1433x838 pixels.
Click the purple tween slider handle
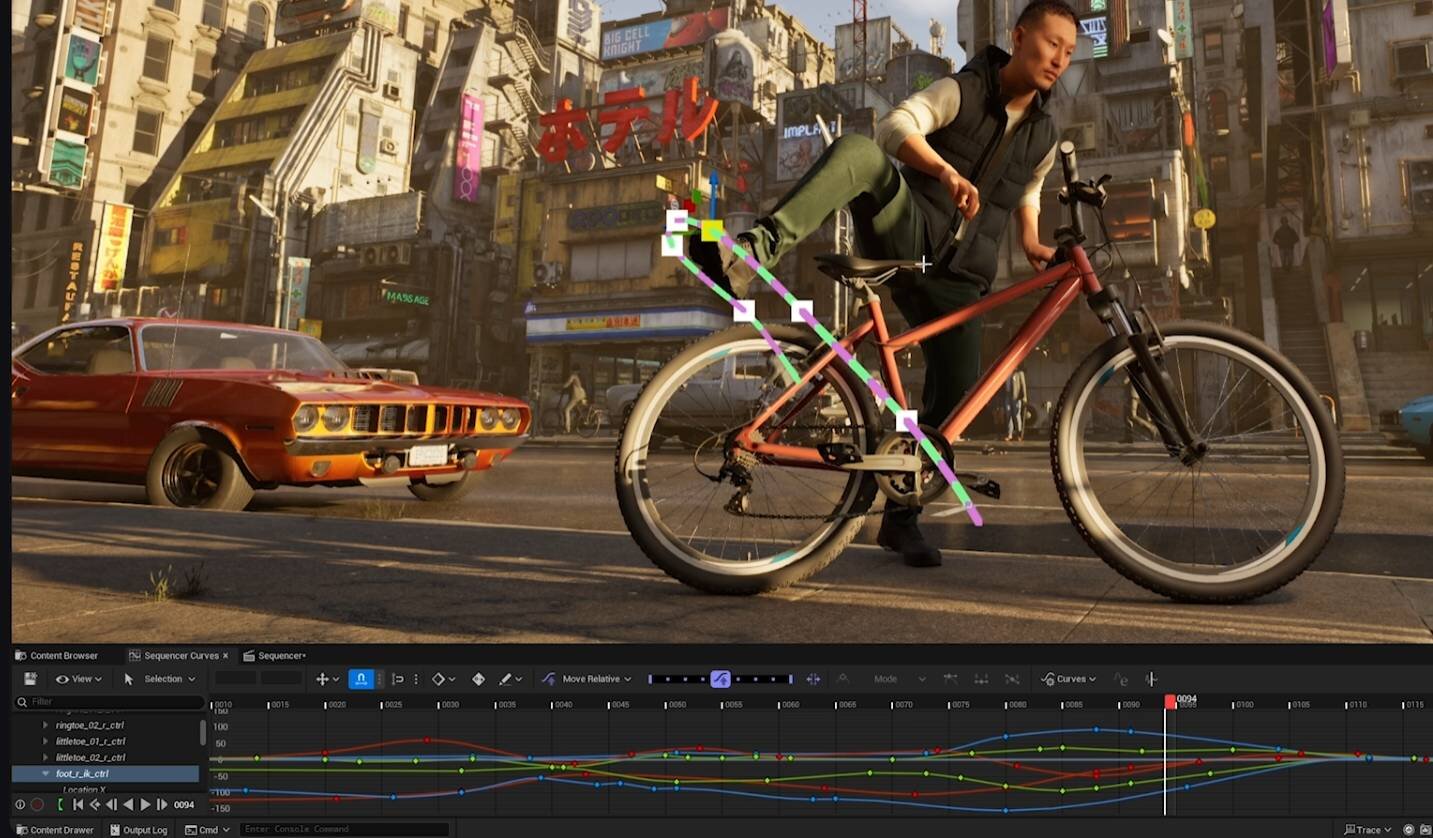tap(720, 679)
